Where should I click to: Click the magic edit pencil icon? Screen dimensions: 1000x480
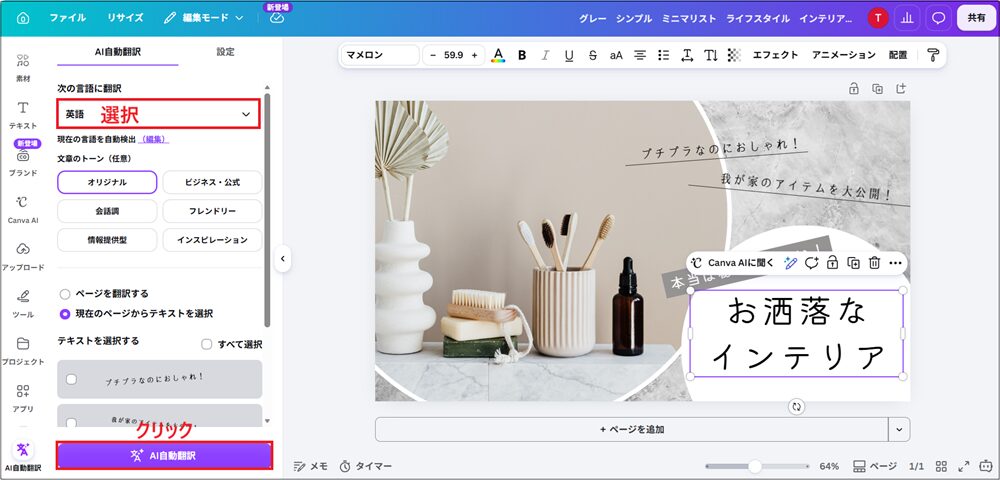point(791,263)
